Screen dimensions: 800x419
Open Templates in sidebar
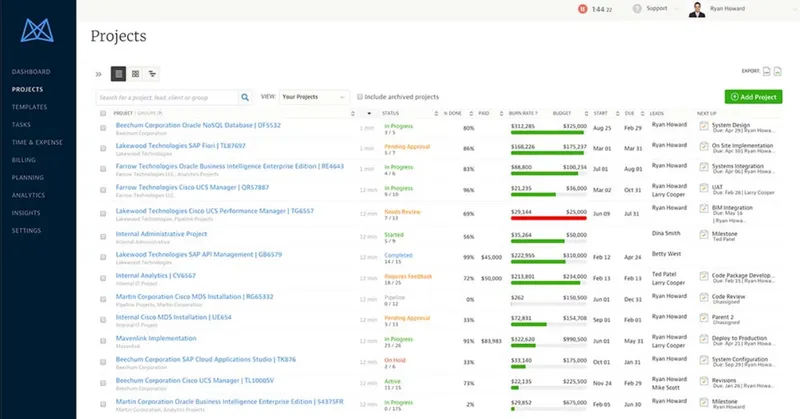[30, 107]
